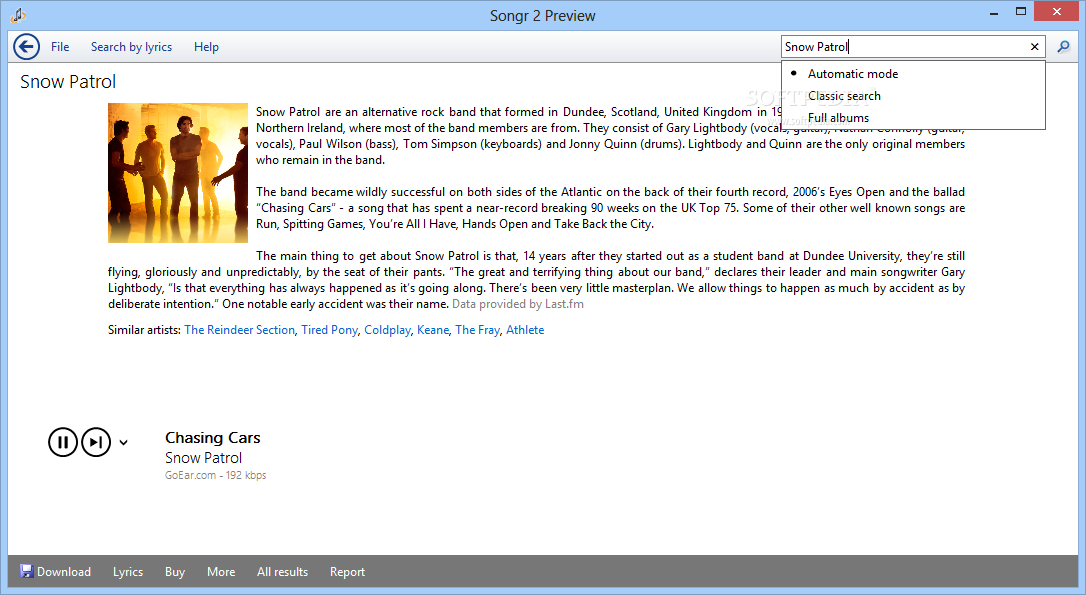Maximize the Songr window
1086x595 pixels.
pos(1020,12)
